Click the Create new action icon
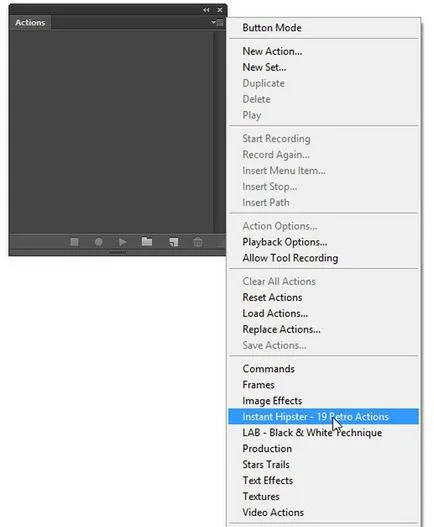 173,242
